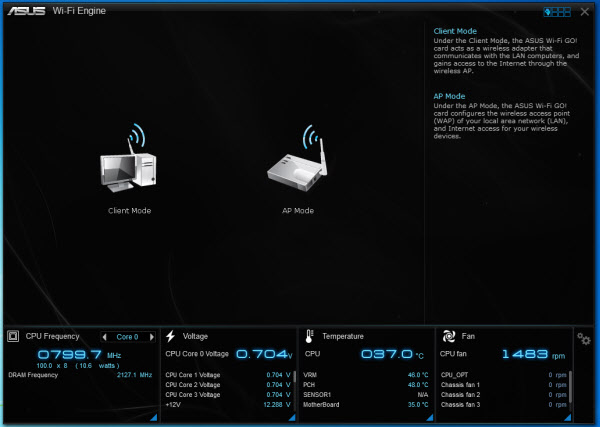This screenshot has width=600, height=427.
Task: Click the CPU Frequency panel title
Action: click(x=52, y=336)
